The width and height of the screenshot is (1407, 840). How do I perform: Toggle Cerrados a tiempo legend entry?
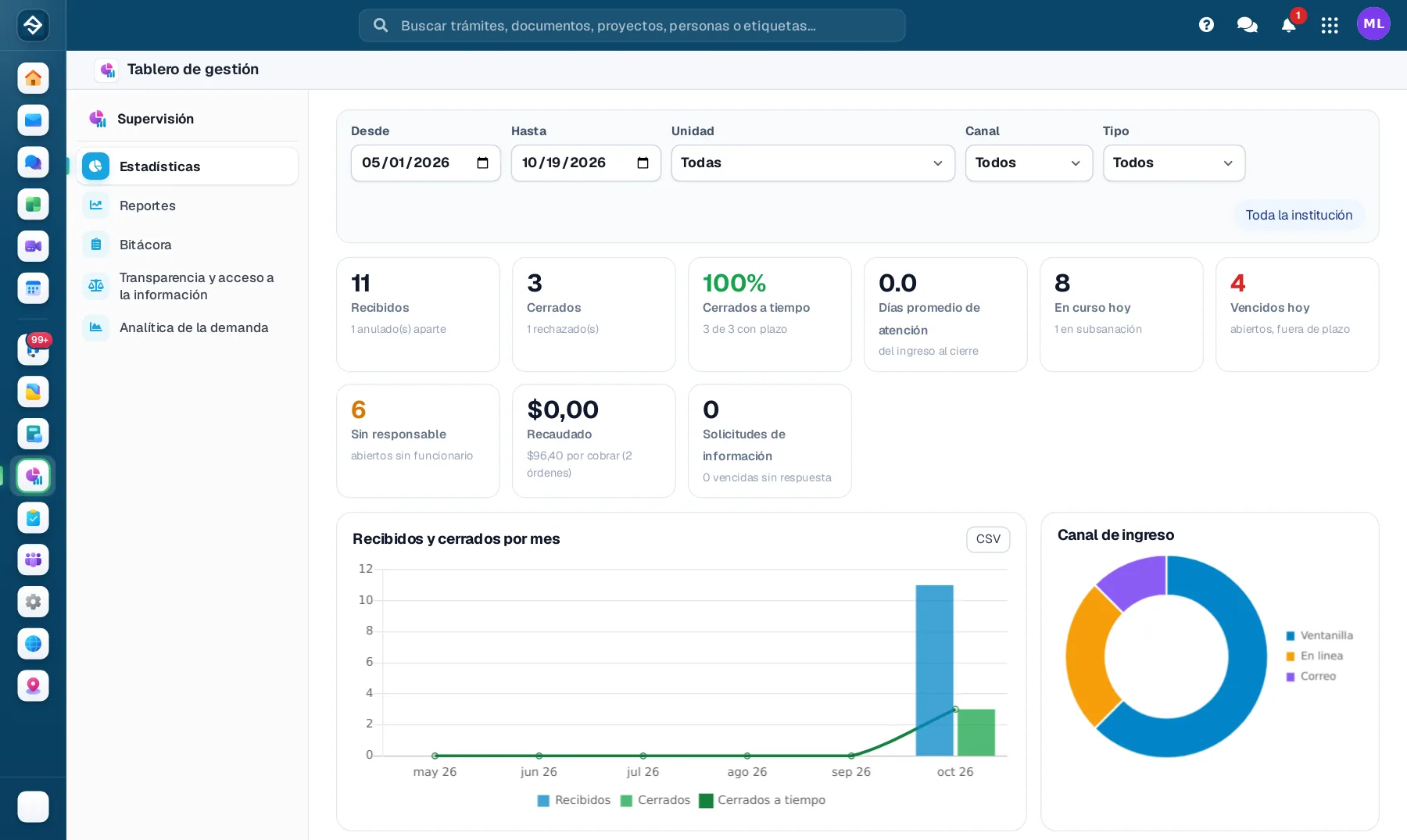pos(762,800)
